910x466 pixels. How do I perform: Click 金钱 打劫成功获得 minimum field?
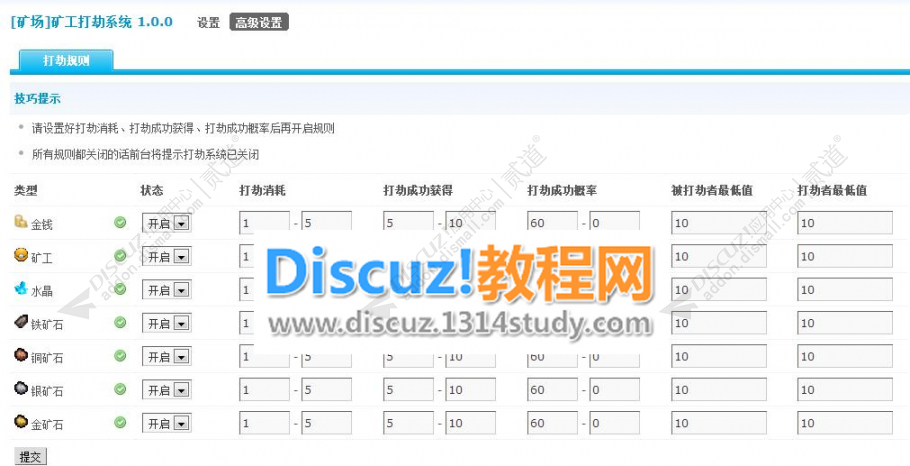pyautogui.click(x=408, y=223)
